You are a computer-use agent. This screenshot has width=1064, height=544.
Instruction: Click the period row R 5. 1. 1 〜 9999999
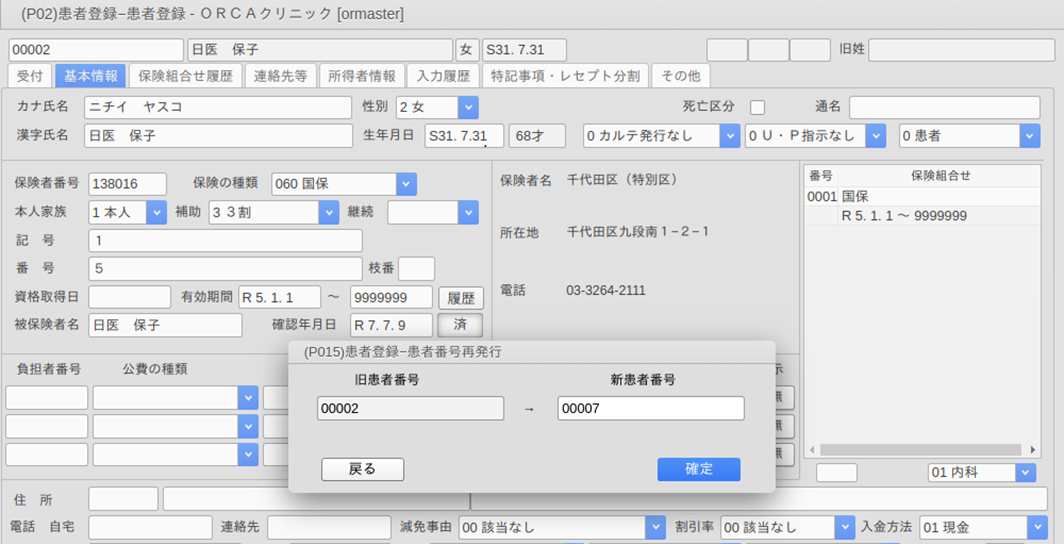(922, 216)
